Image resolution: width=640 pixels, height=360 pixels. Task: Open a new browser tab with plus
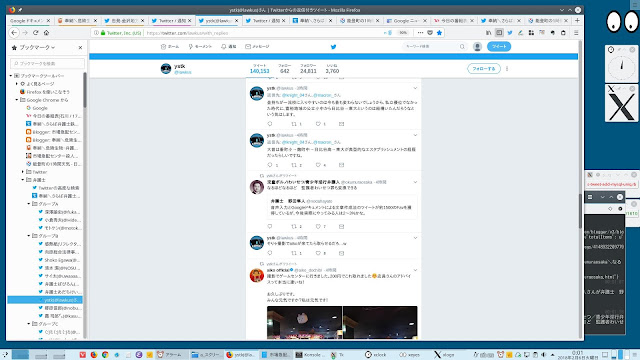(x=577, y=20)
